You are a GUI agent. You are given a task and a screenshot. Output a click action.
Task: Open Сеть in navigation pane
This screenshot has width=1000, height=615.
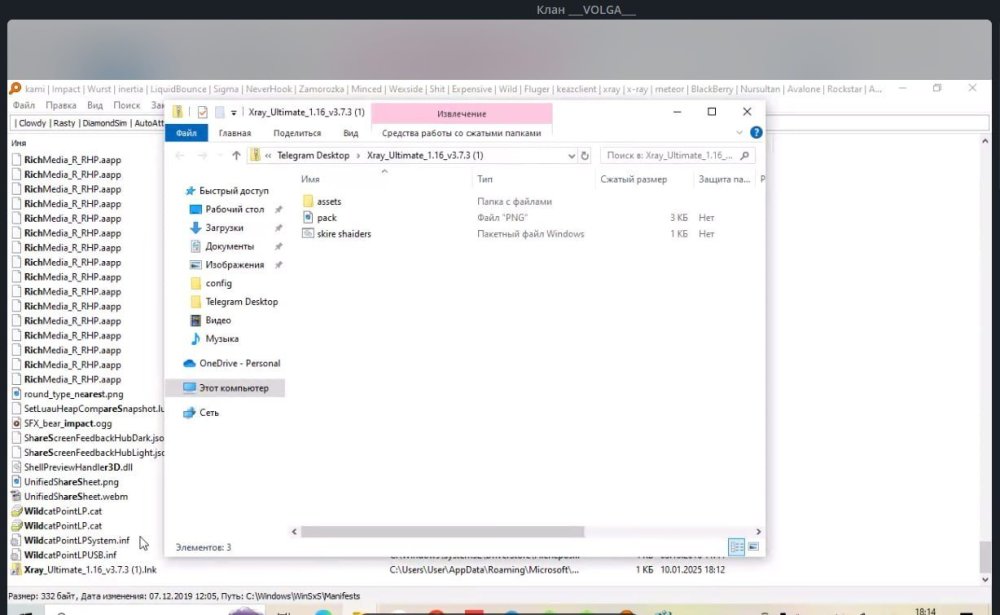[x=209, y=413]
